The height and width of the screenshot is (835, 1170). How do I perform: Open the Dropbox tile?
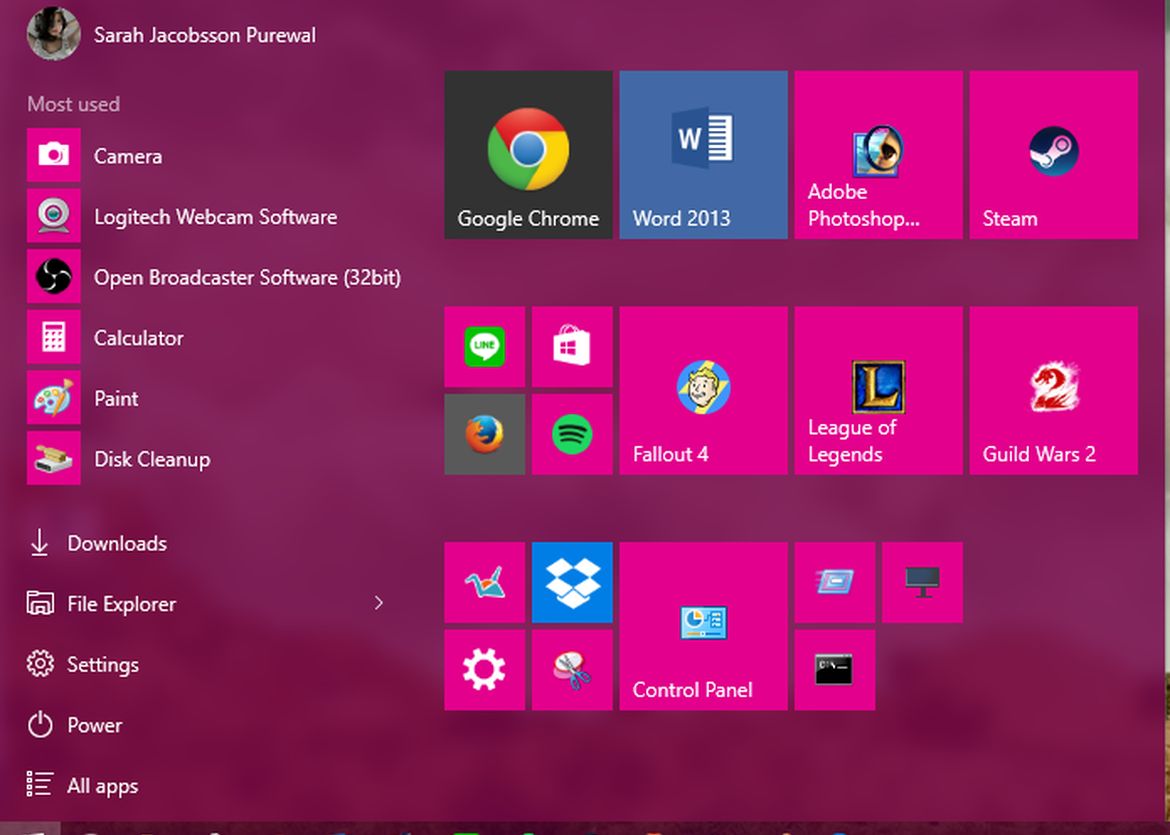[x=572, y=582]
